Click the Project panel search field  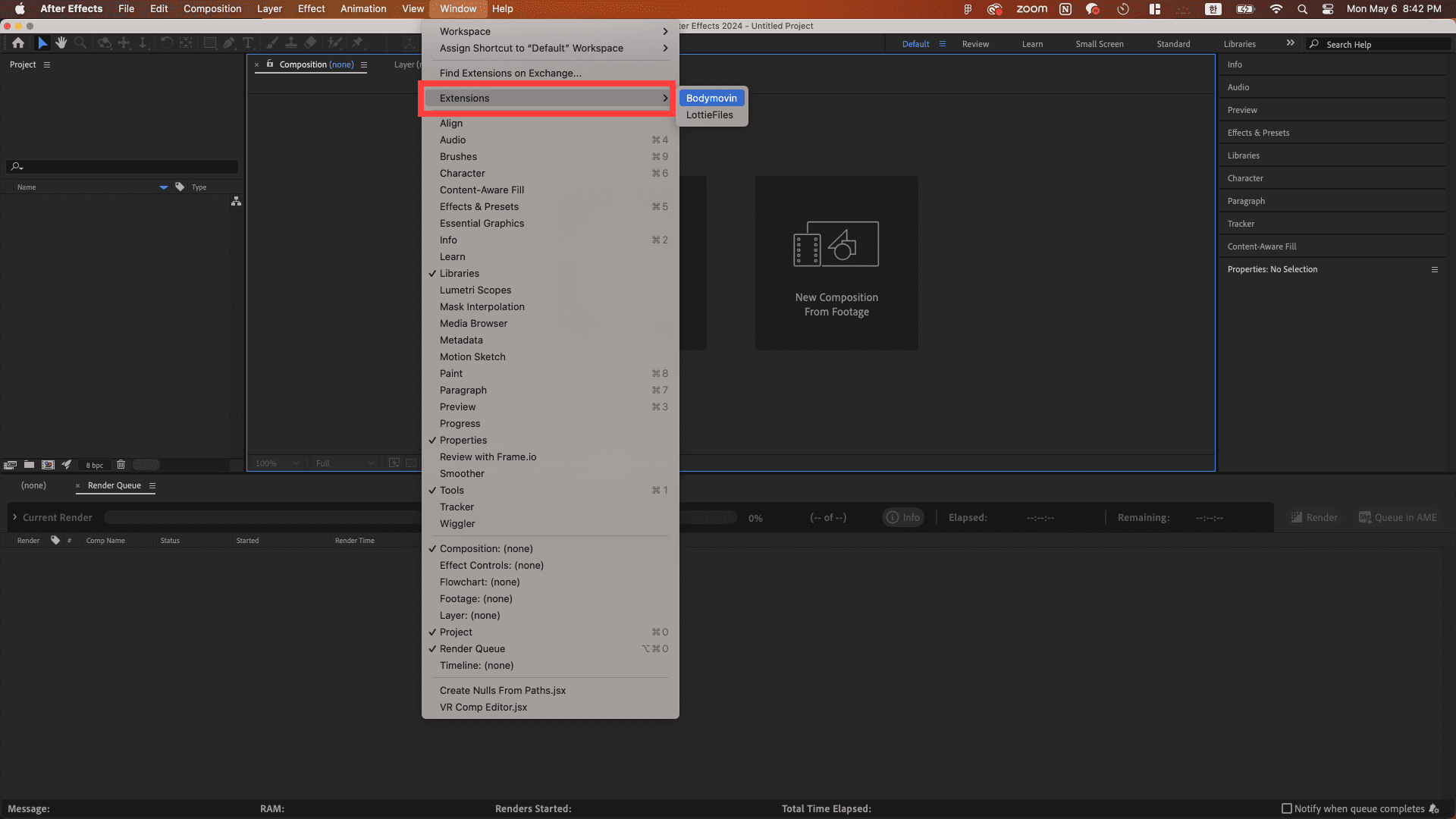pos(122,167)
